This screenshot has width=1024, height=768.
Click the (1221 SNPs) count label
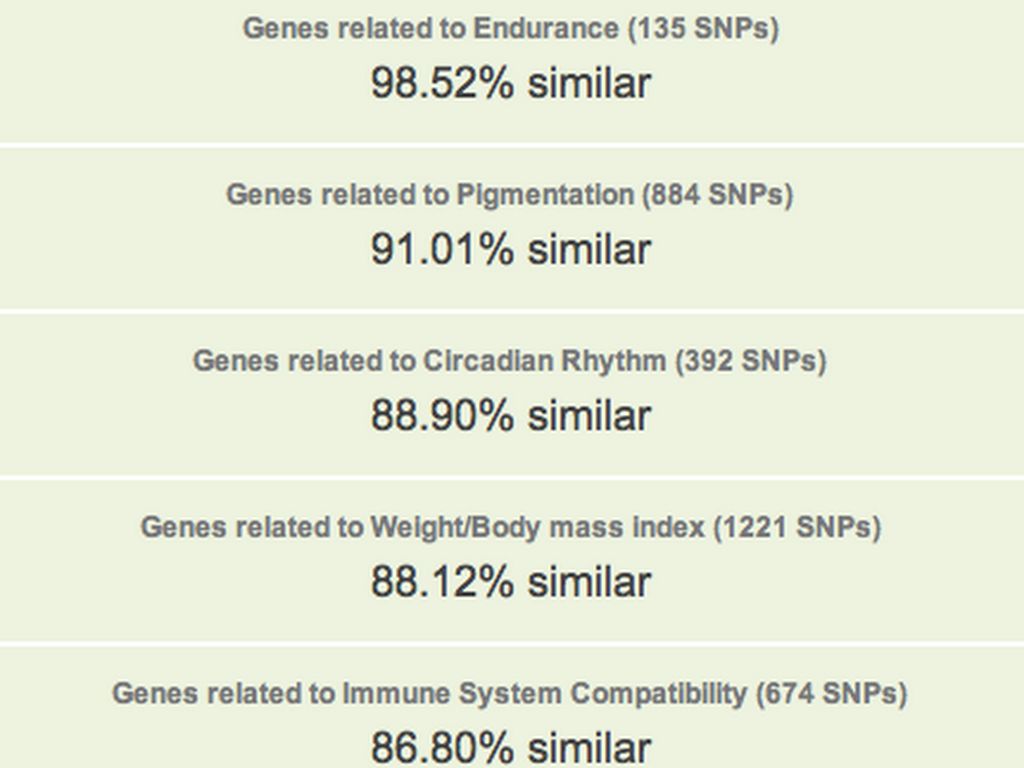pyautogui.click(x=797, y=526)
